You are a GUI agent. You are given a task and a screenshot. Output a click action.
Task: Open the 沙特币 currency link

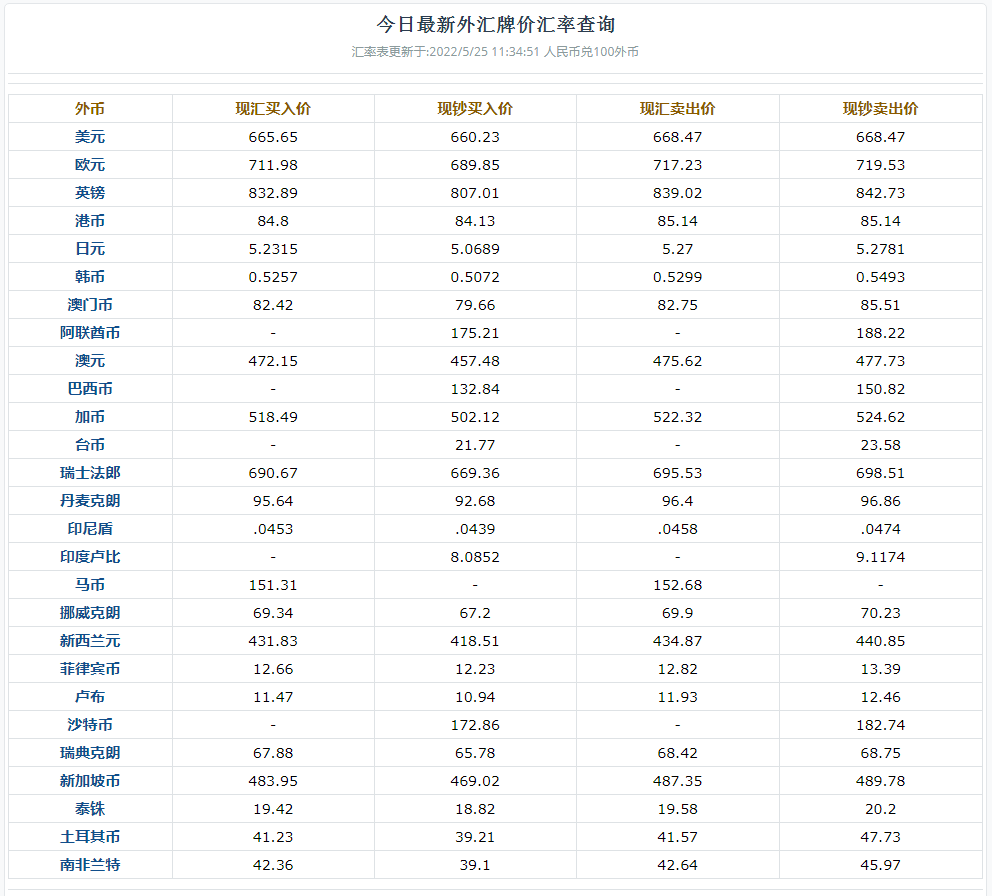tap(90, 725)
